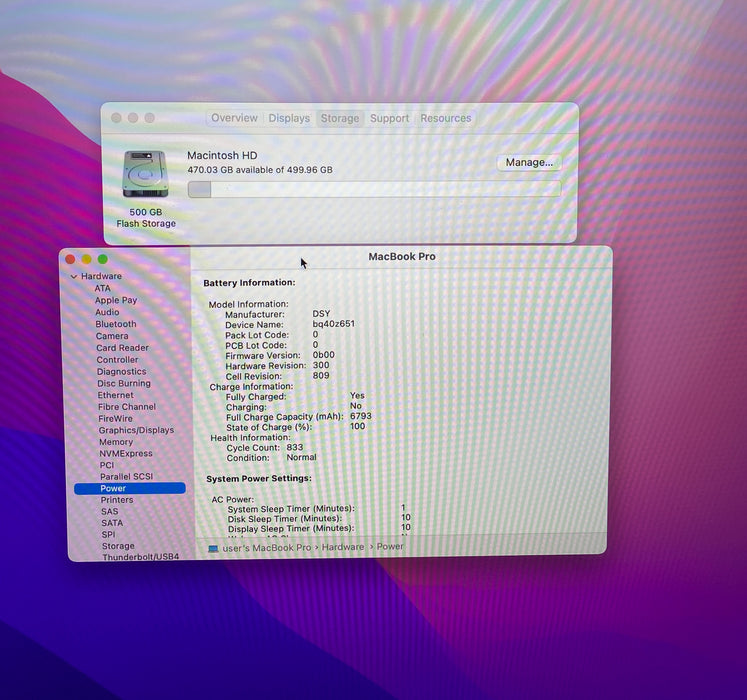This screenshot has height=700, width=747.
Task: Click Hardware in the path bar
Action: pyautogui.click(x=343, y=547)
